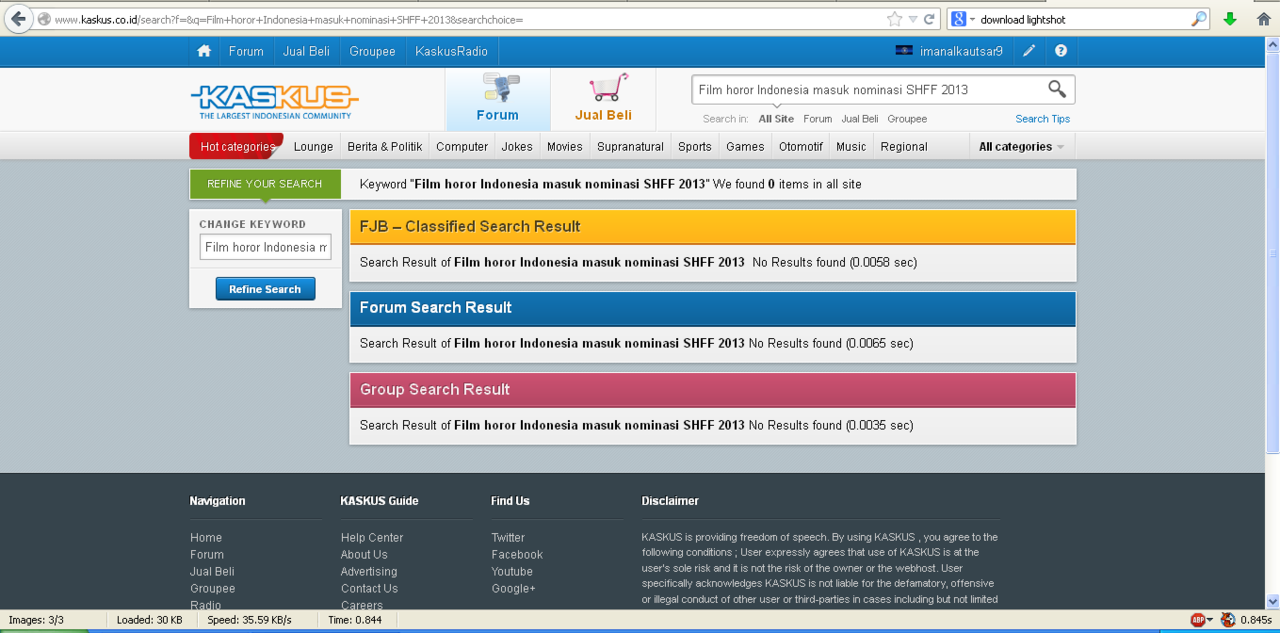The width and height of the screenshot is (1280, 633).
Task: Open the Search Tips link
Action: 1043,119
